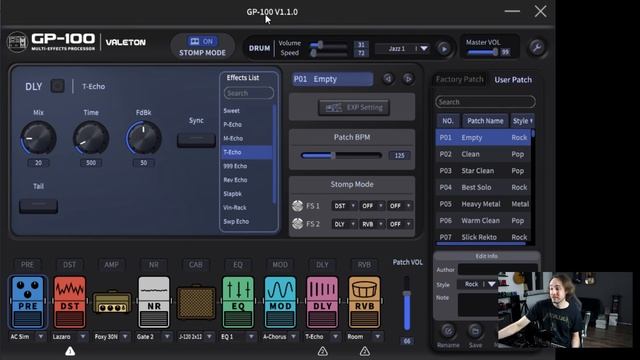Go to the next patch arrow
Viewport: 640px width, 360px height.
[408, 79]
